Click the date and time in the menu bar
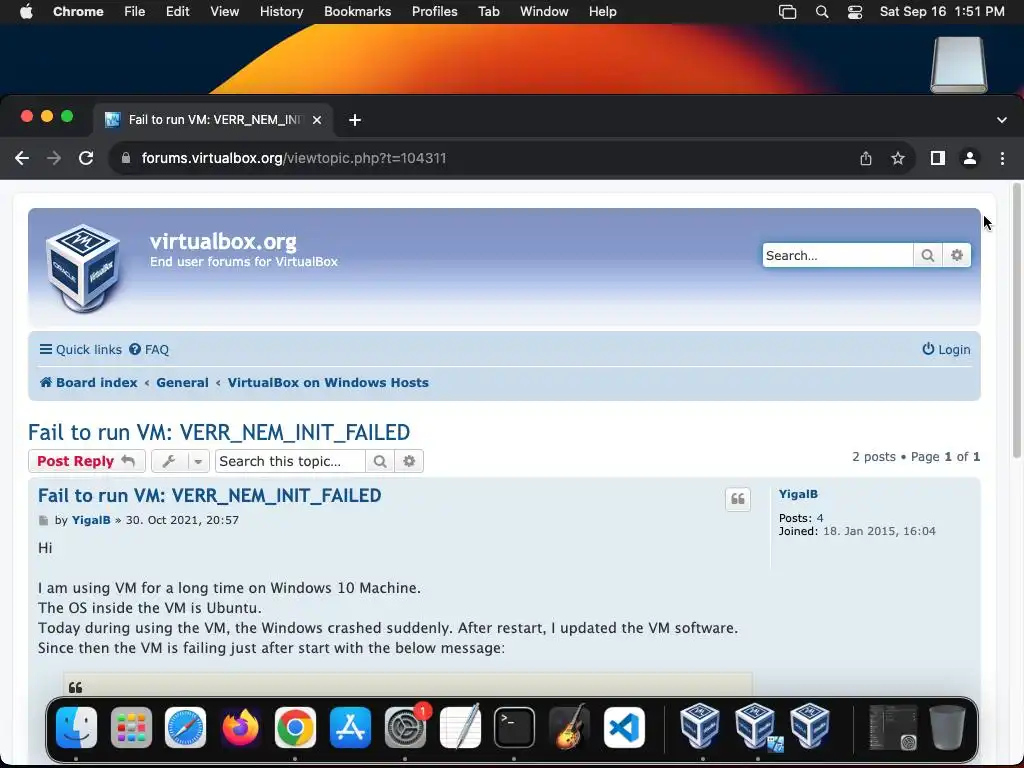 pos(942,12)
